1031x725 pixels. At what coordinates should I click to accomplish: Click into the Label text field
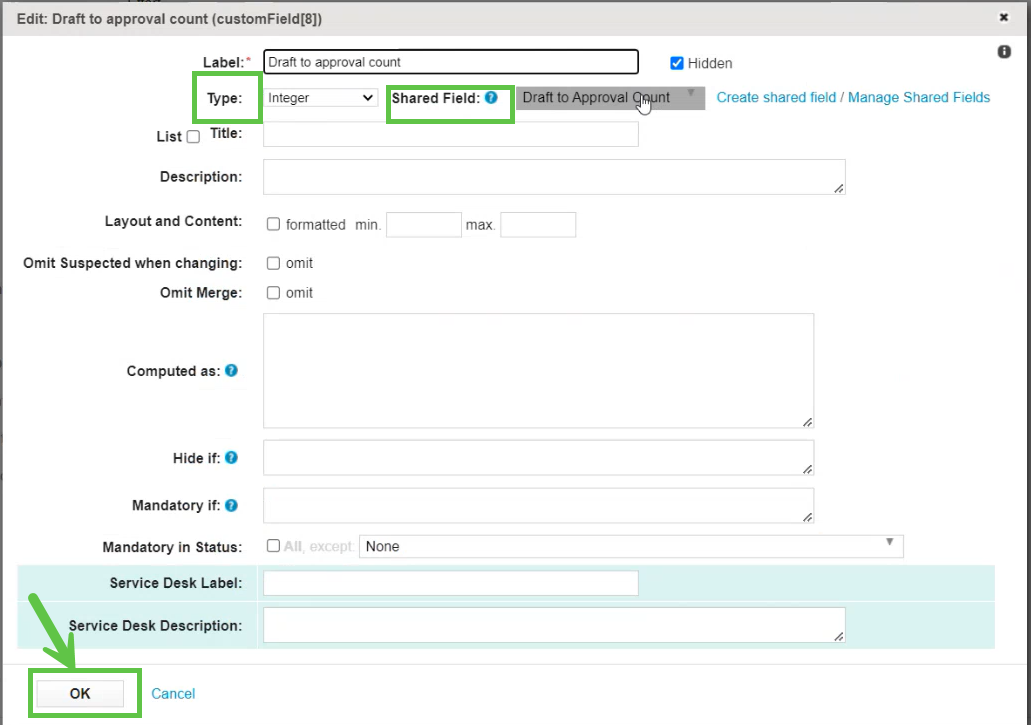(x=450, y=62)
